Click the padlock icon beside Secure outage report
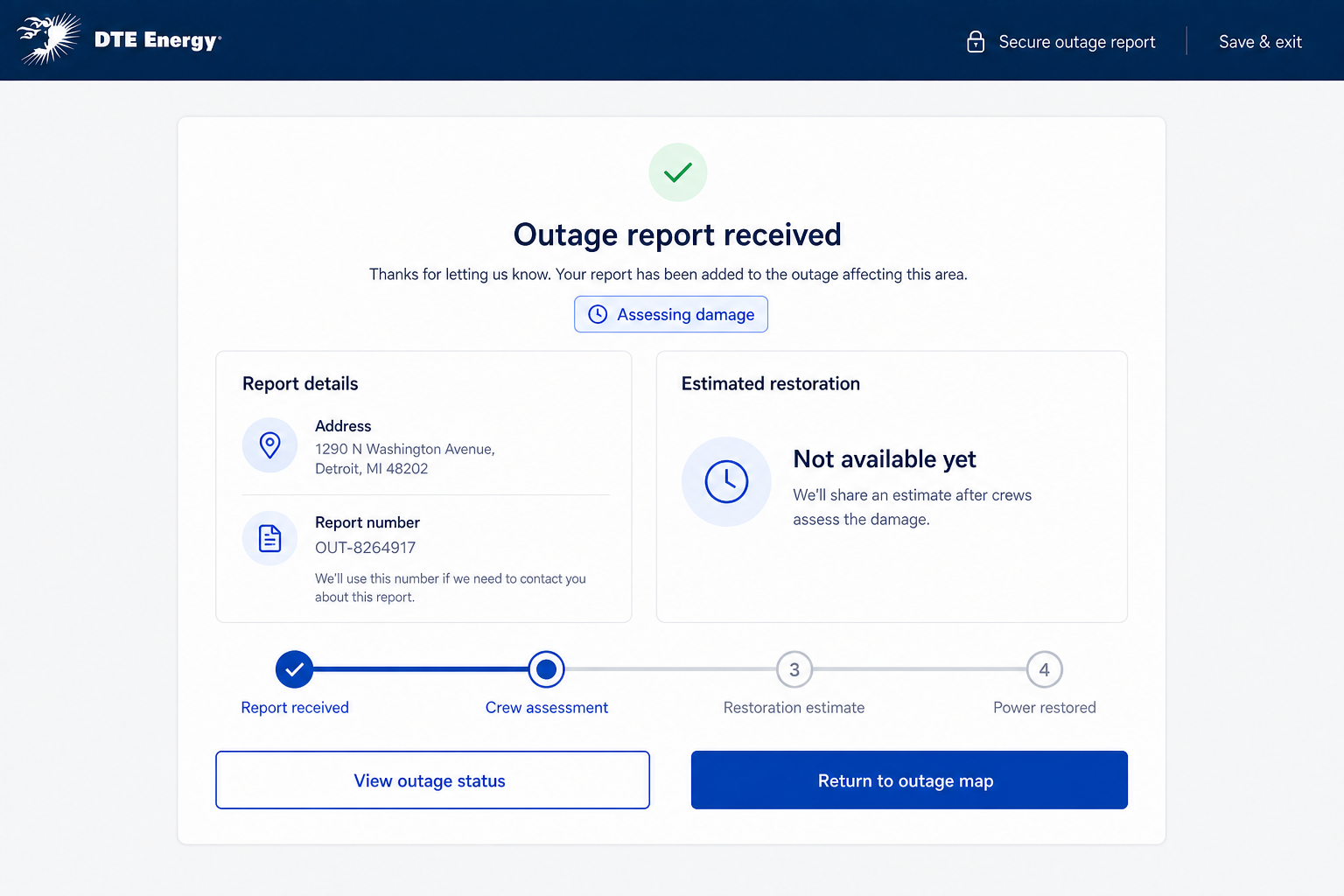1344x896 pixels. (x=976, y=41)
